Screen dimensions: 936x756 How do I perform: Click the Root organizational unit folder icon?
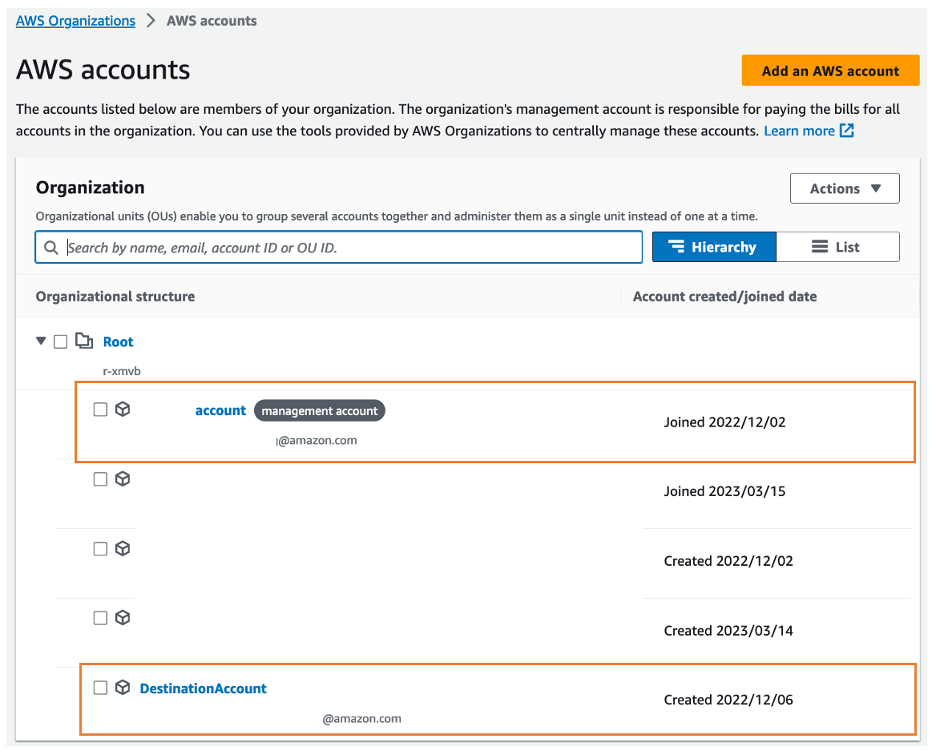(x=84, y=341)
